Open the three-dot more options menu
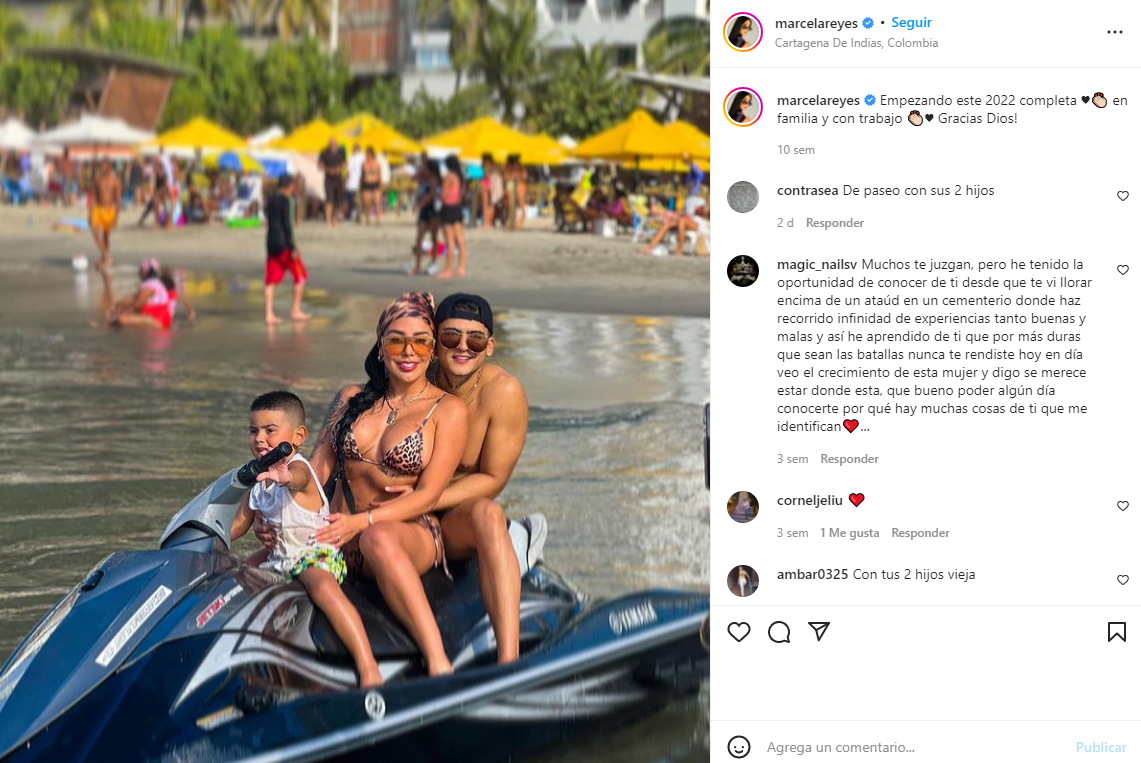This screenshot has width=1141, height=763. (x=1115, y=32)
